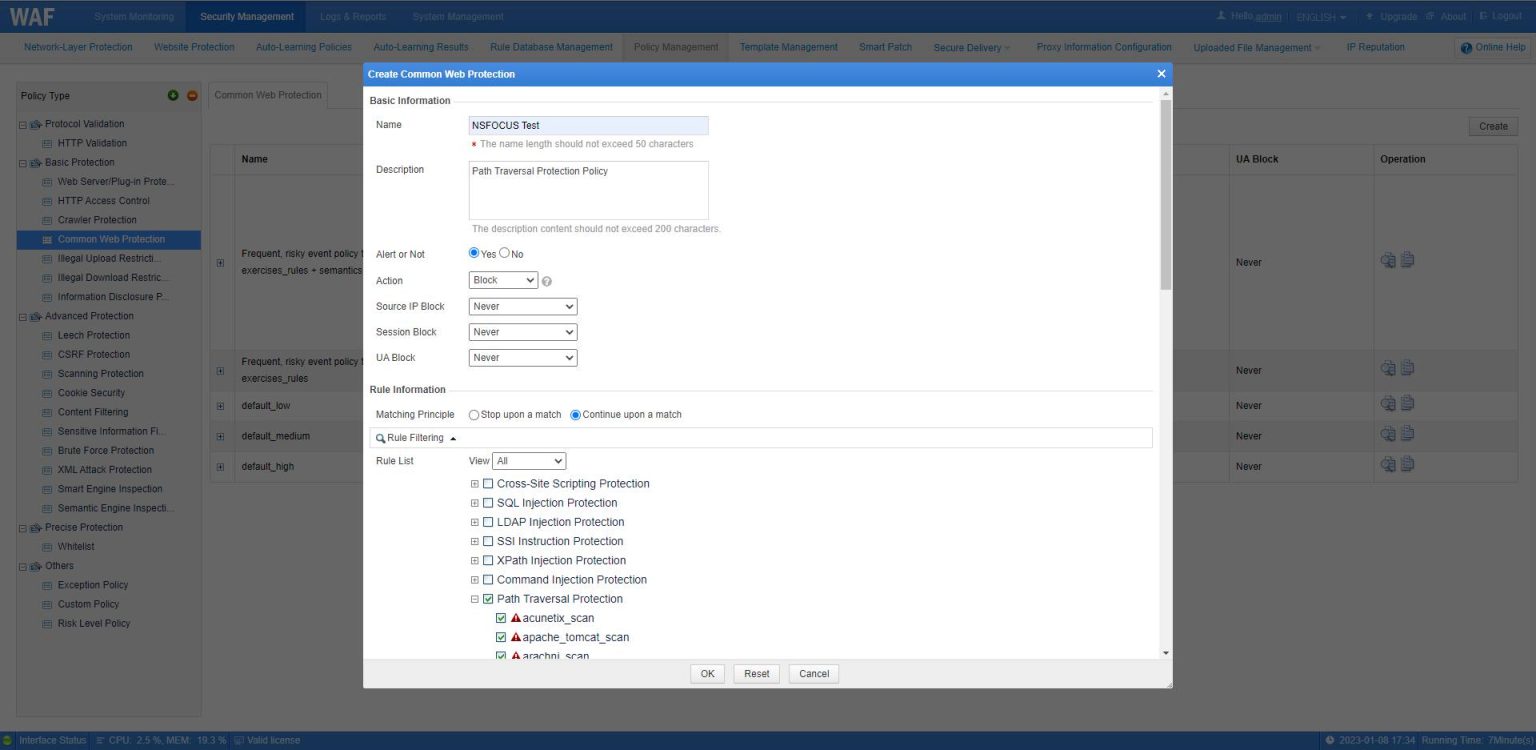
Task: Click the copy icon for the default_low policy
Action: tap(1406, 403)
